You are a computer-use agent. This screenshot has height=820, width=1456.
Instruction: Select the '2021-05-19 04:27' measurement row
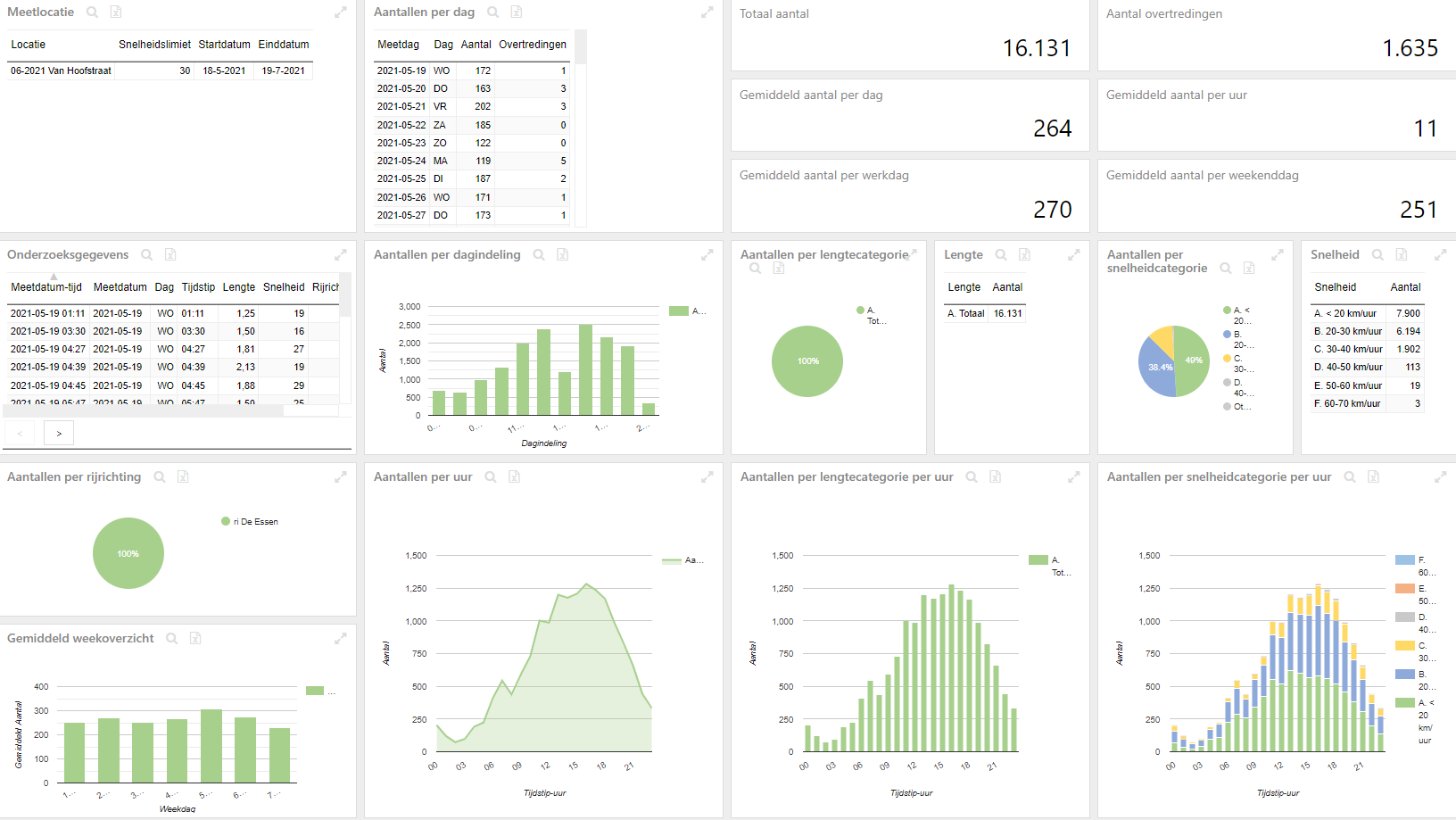click(173, 349)
